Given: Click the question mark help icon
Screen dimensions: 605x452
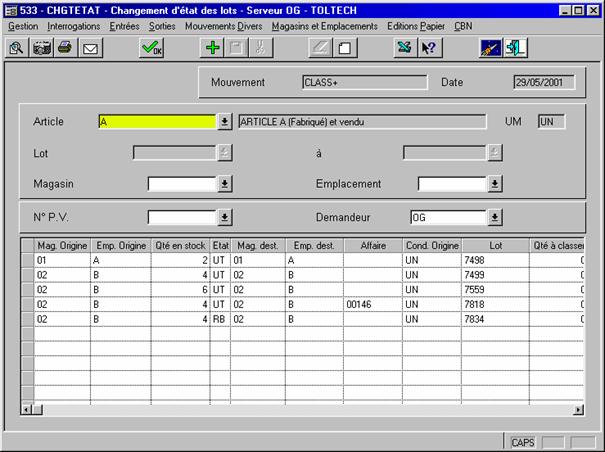Looking at the screenshot, I should pos(428,48).
